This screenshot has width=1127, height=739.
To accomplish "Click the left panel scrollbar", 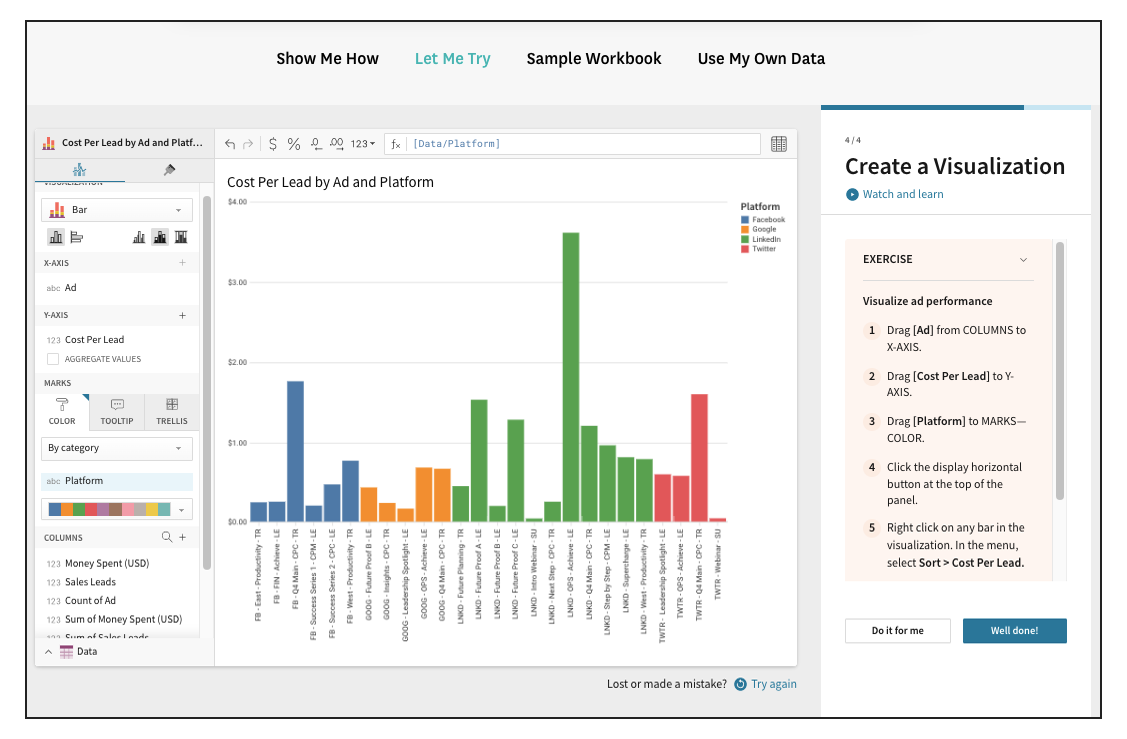I will point(207,382).
